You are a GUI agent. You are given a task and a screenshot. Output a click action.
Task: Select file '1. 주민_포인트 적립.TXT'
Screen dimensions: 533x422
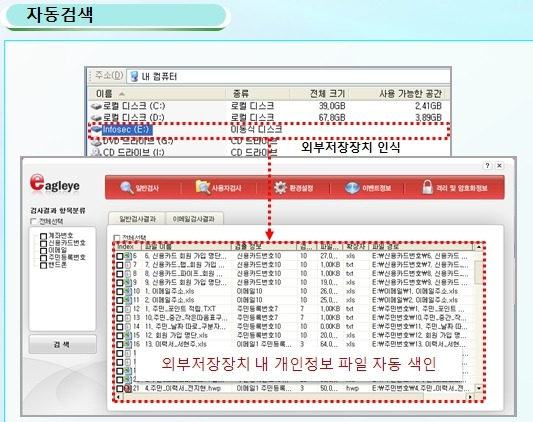(x=180, y=309)
